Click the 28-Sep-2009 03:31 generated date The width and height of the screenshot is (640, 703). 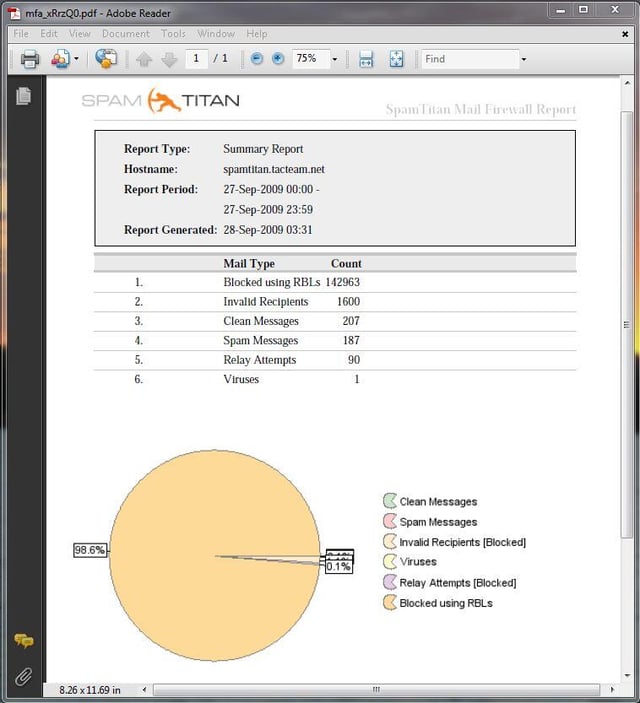point(268,230)
